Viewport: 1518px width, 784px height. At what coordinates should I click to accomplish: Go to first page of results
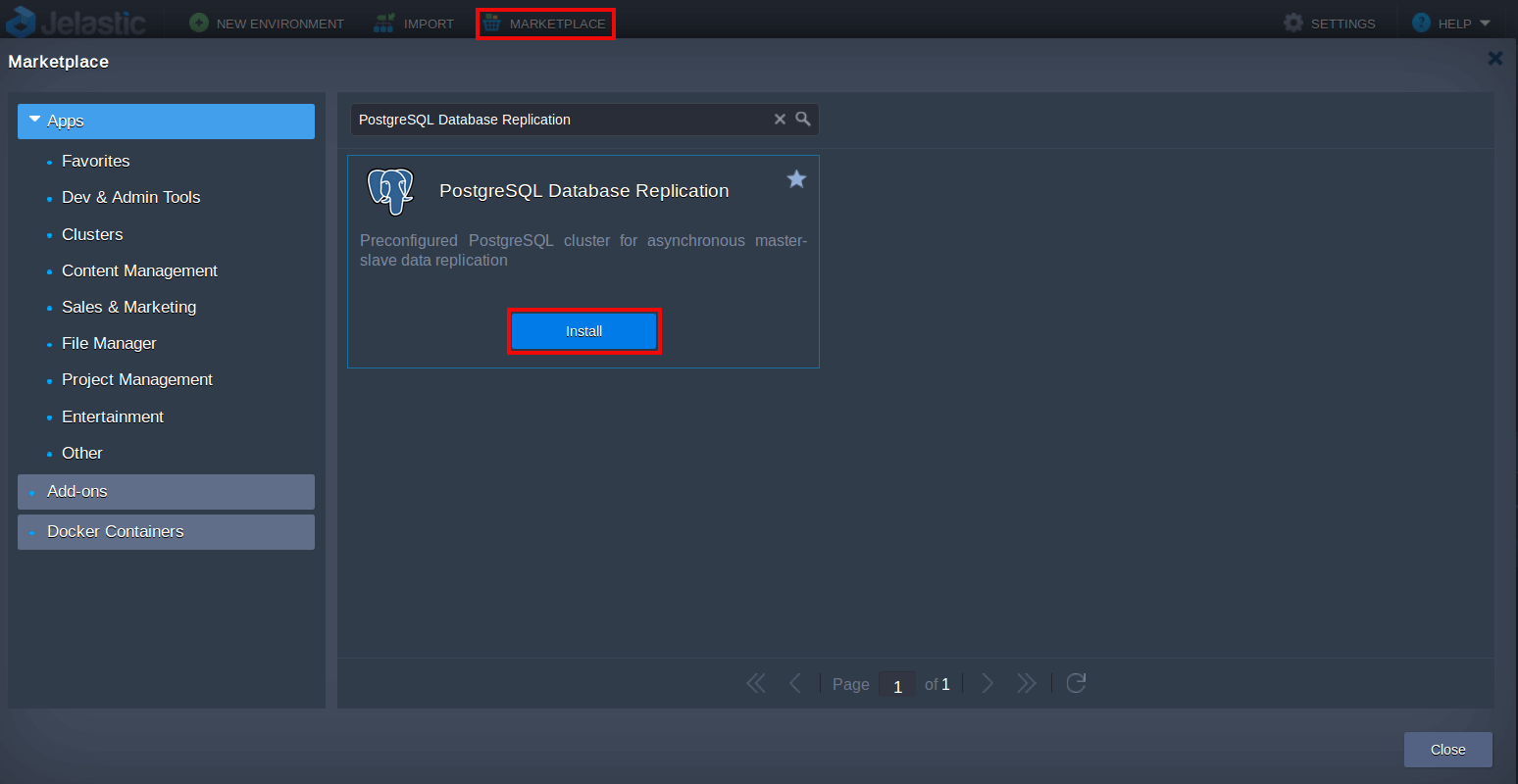tap(756, 683)
